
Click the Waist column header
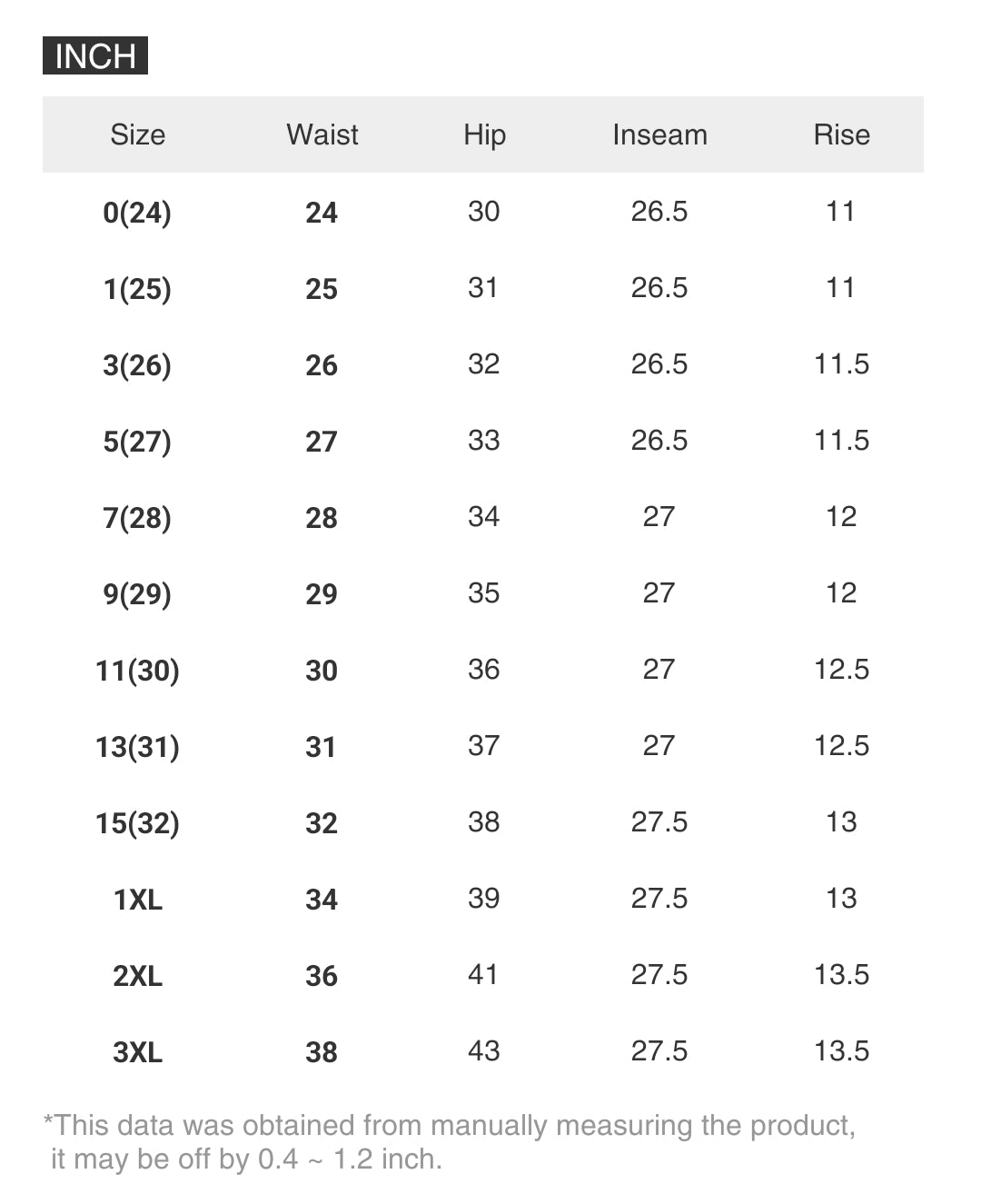(x=322, y=134)
